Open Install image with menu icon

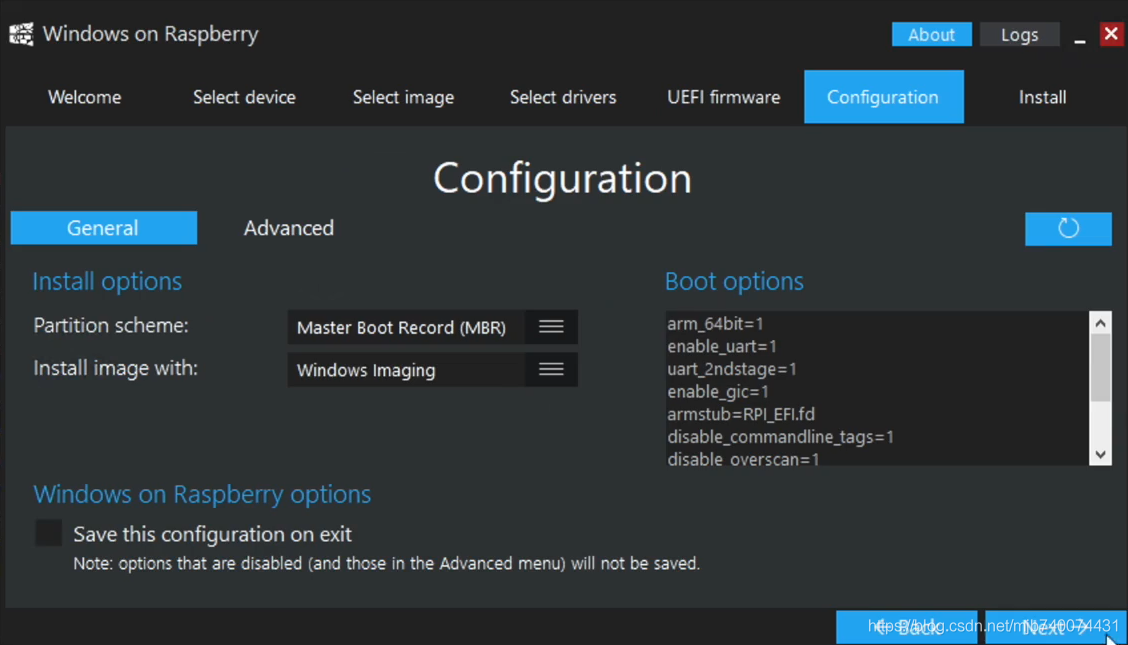pos(551,369)
